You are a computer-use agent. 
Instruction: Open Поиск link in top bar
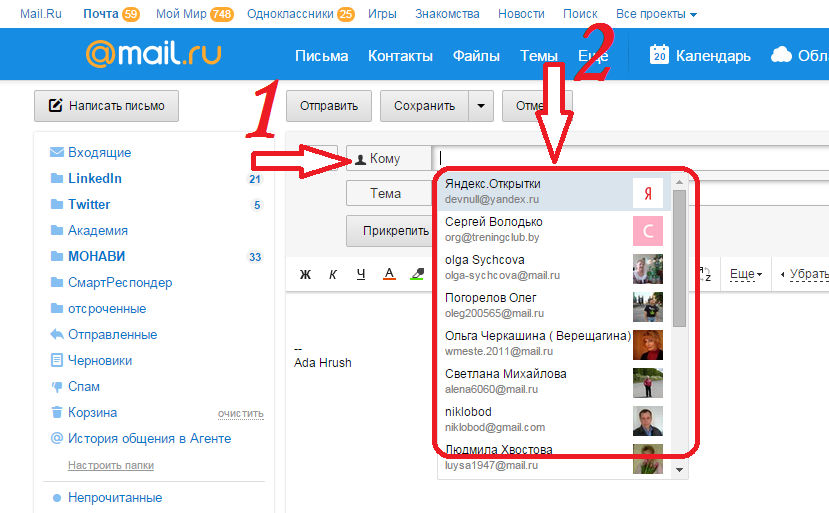click(x=580, y=14)
